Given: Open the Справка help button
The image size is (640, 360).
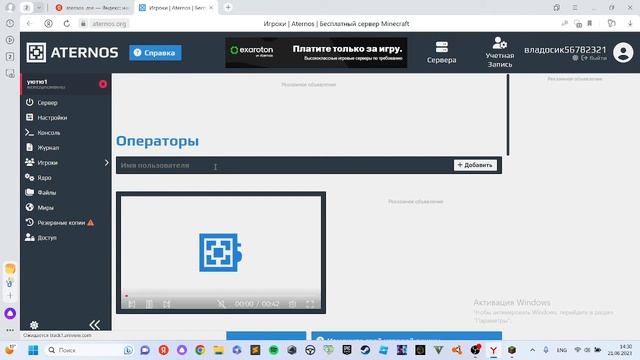Looking at the screenshot, I should (155, 53).
